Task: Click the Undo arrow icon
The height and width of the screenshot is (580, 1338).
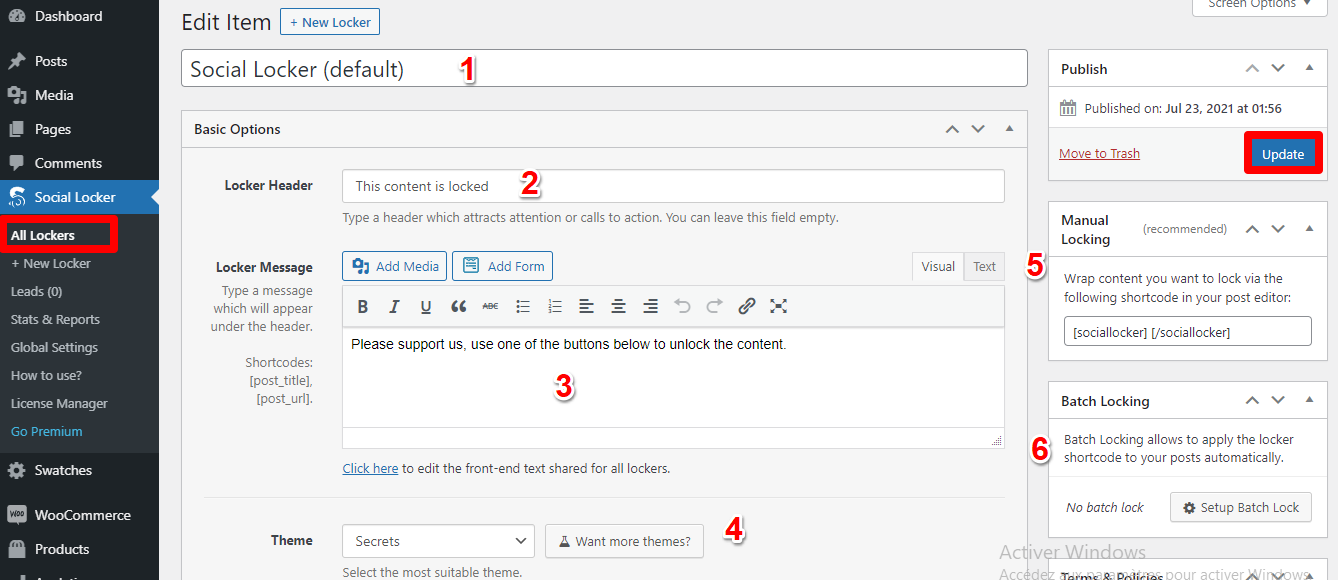Action: click(682, 307)
